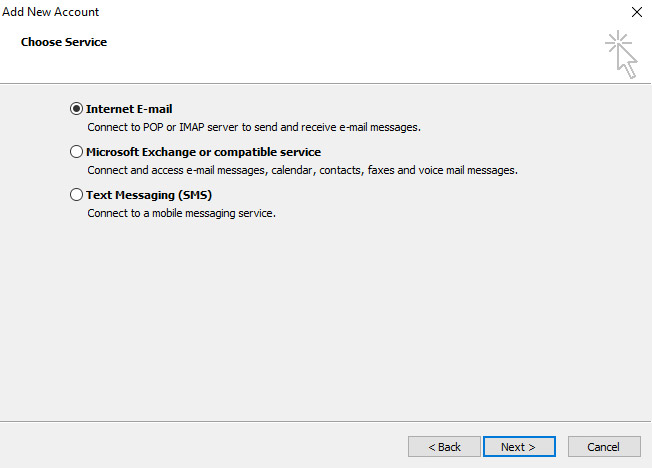Click the bold Text Messaging (SMS) label

click(x=149, y=195)
